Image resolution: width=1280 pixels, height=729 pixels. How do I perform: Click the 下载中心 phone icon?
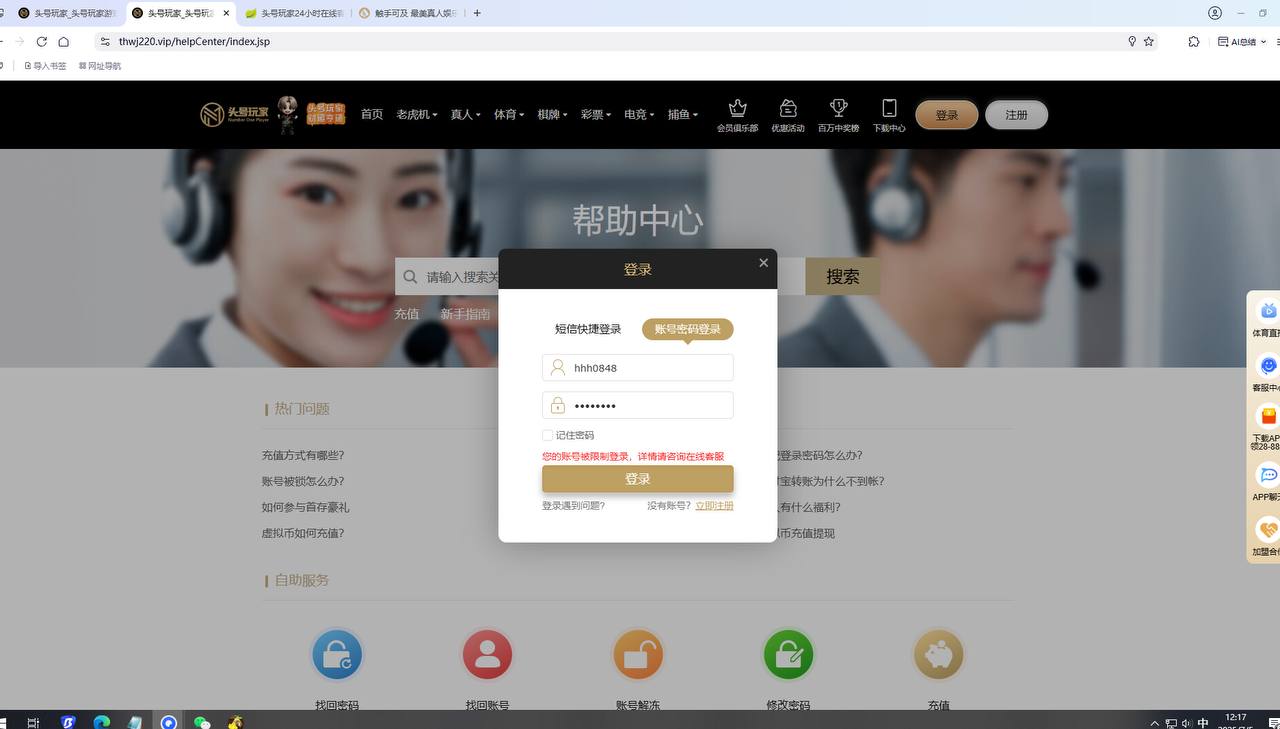[889, 109]
